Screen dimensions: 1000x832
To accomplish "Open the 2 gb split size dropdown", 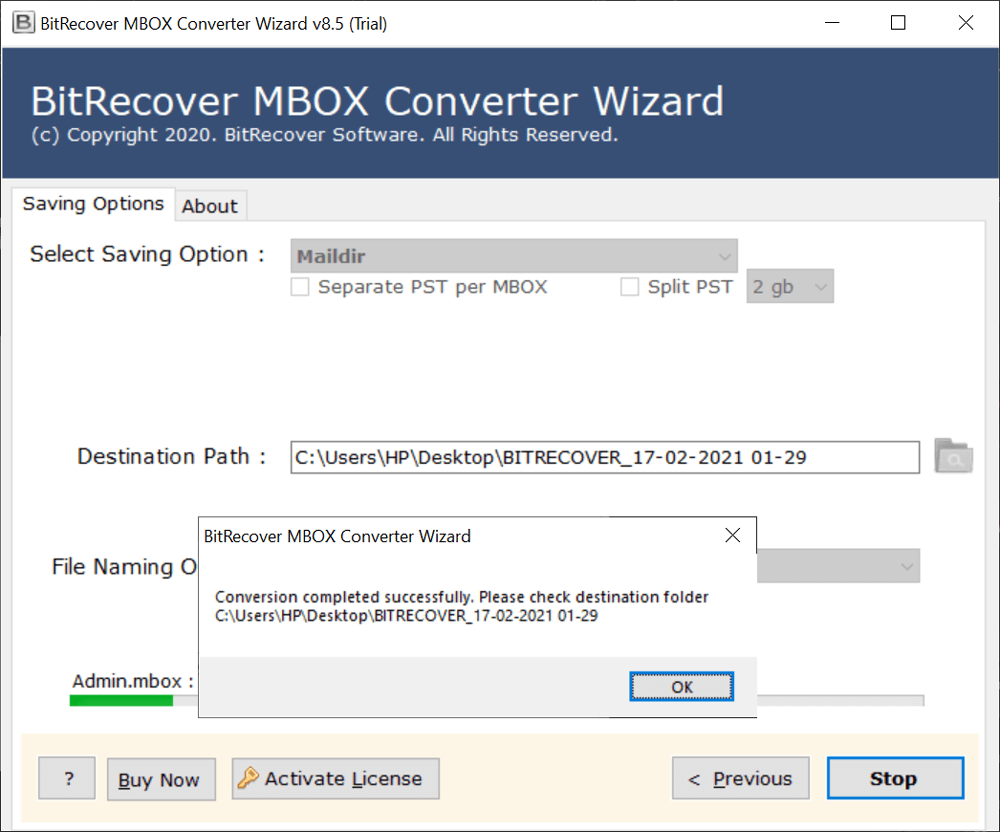I will point(790,286).
